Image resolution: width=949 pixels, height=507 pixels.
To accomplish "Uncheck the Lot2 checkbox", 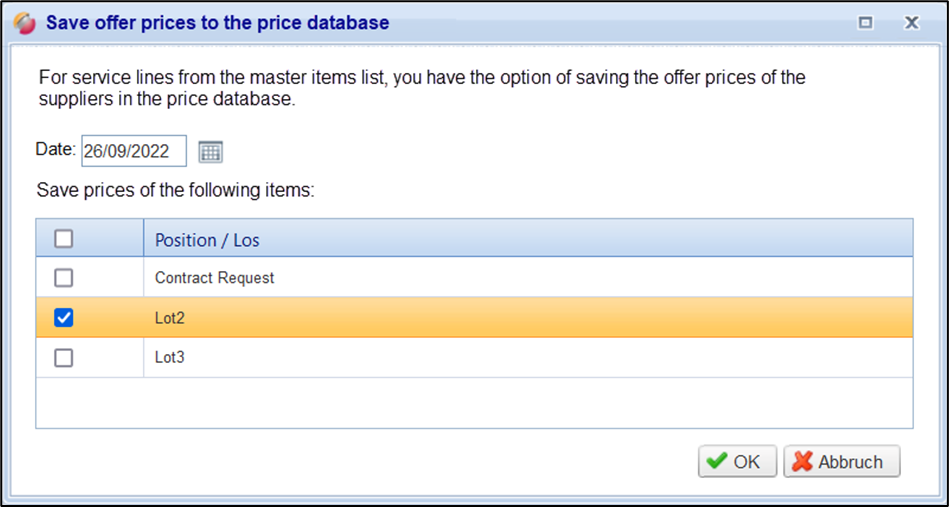I will [64, 317].
